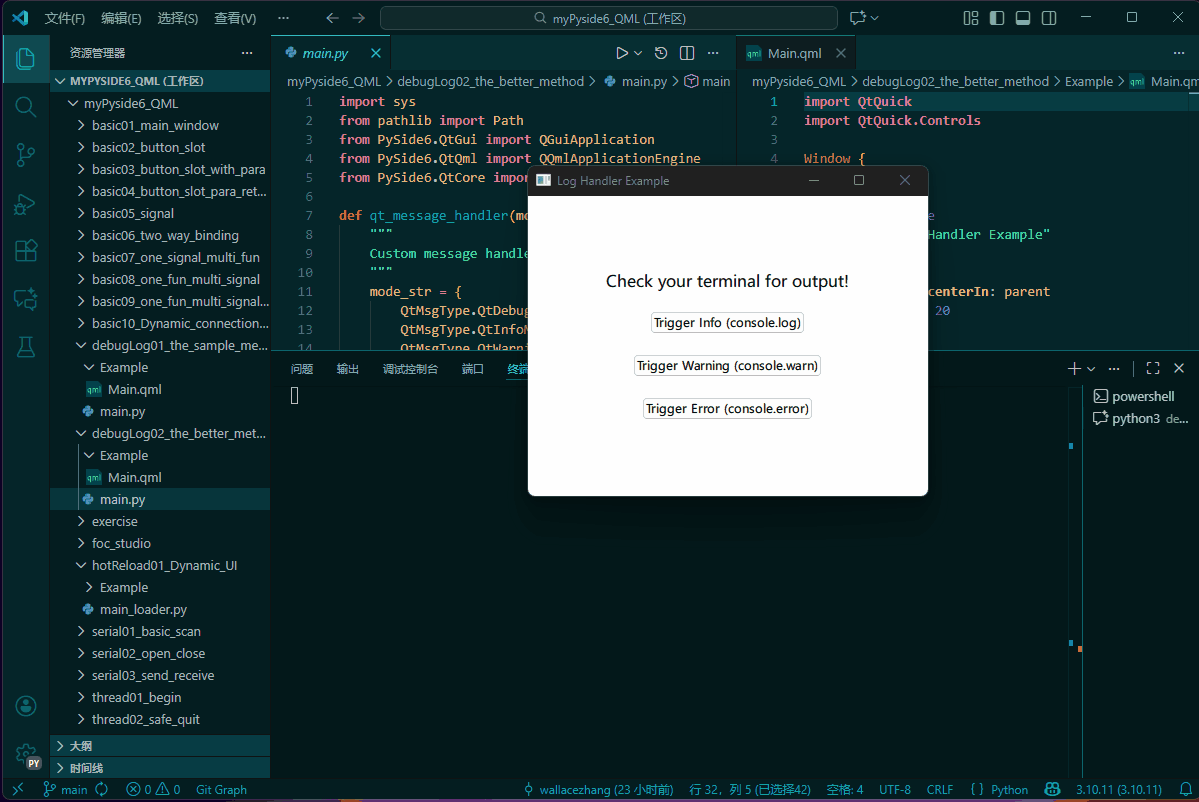Go forward with the navigation arrow
The height and width of the screenshot is (802, 1199).
(358, 18)
